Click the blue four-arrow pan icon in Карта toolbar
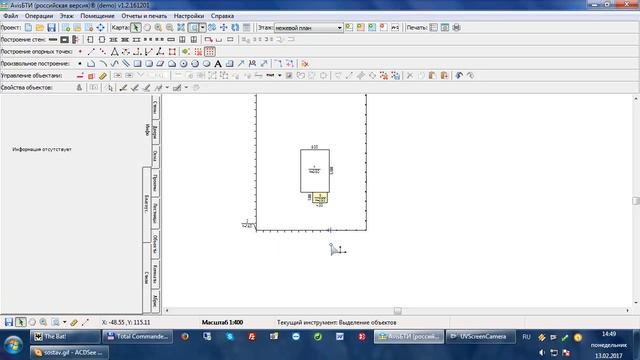 [224, 27]
